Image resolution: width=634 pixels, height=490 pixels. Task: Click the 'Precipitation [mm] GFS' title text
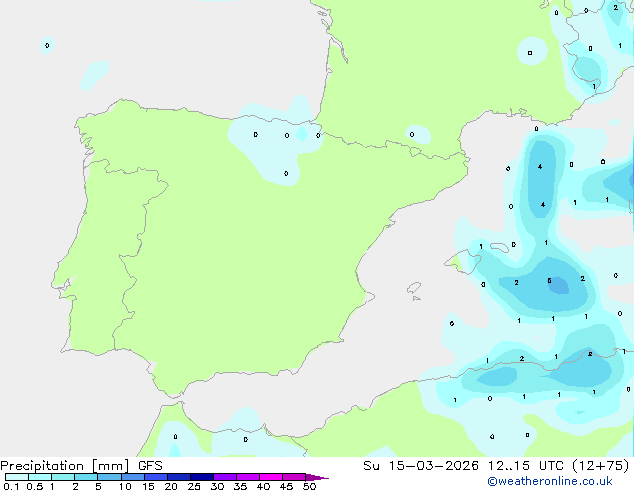81,466
